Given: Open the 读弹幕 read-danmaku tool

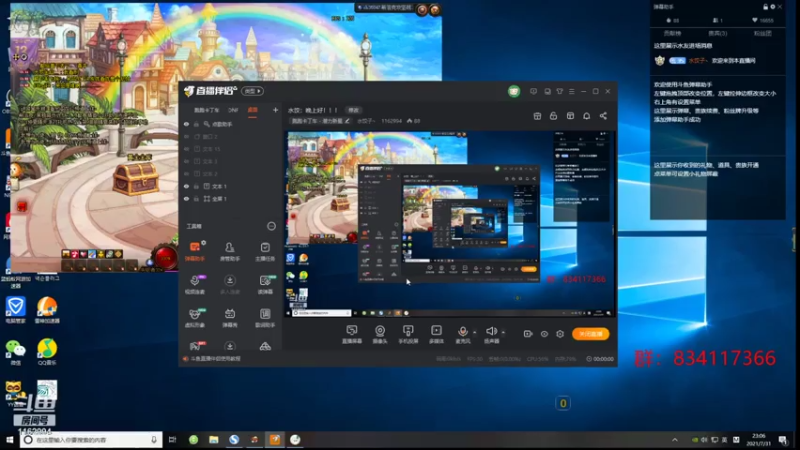Looking at the screenshot, I should tap(265, 284).
